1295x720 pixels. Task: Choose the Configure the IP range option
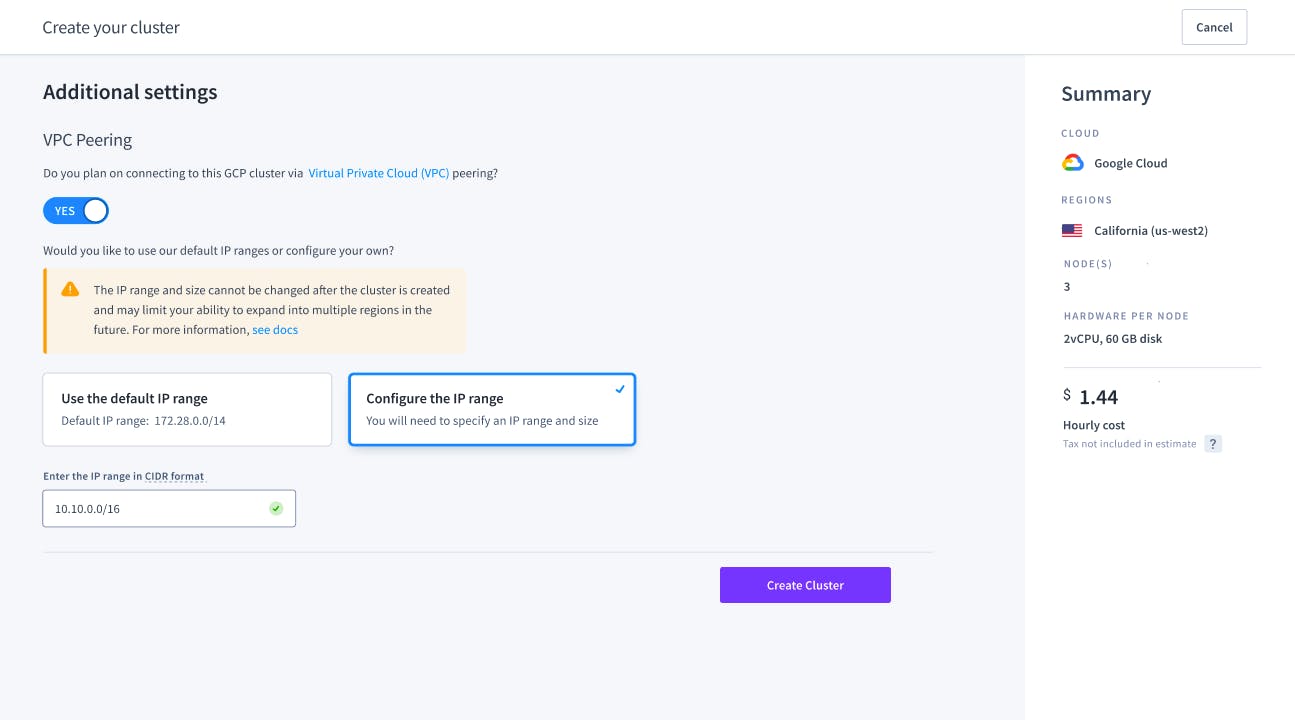491,409
